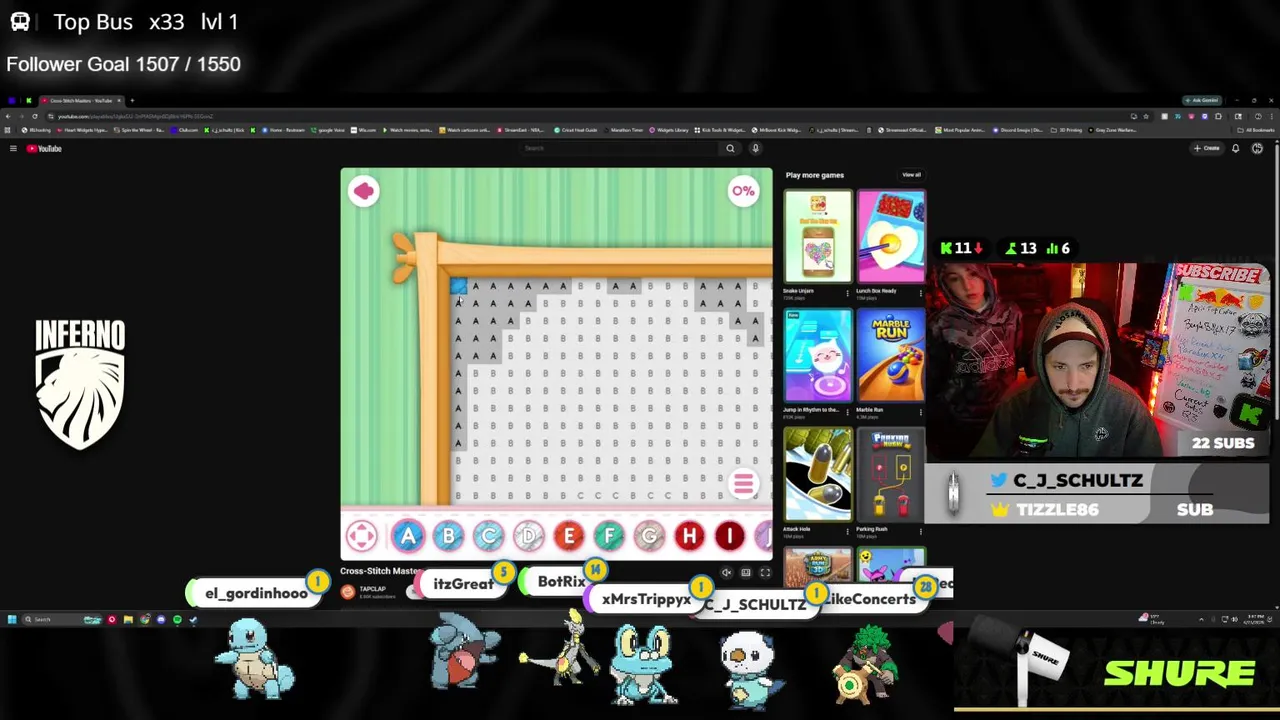Click the 0% progress indicator
The width and height of the screenshot is (1280, 720).
click(743, 191)
